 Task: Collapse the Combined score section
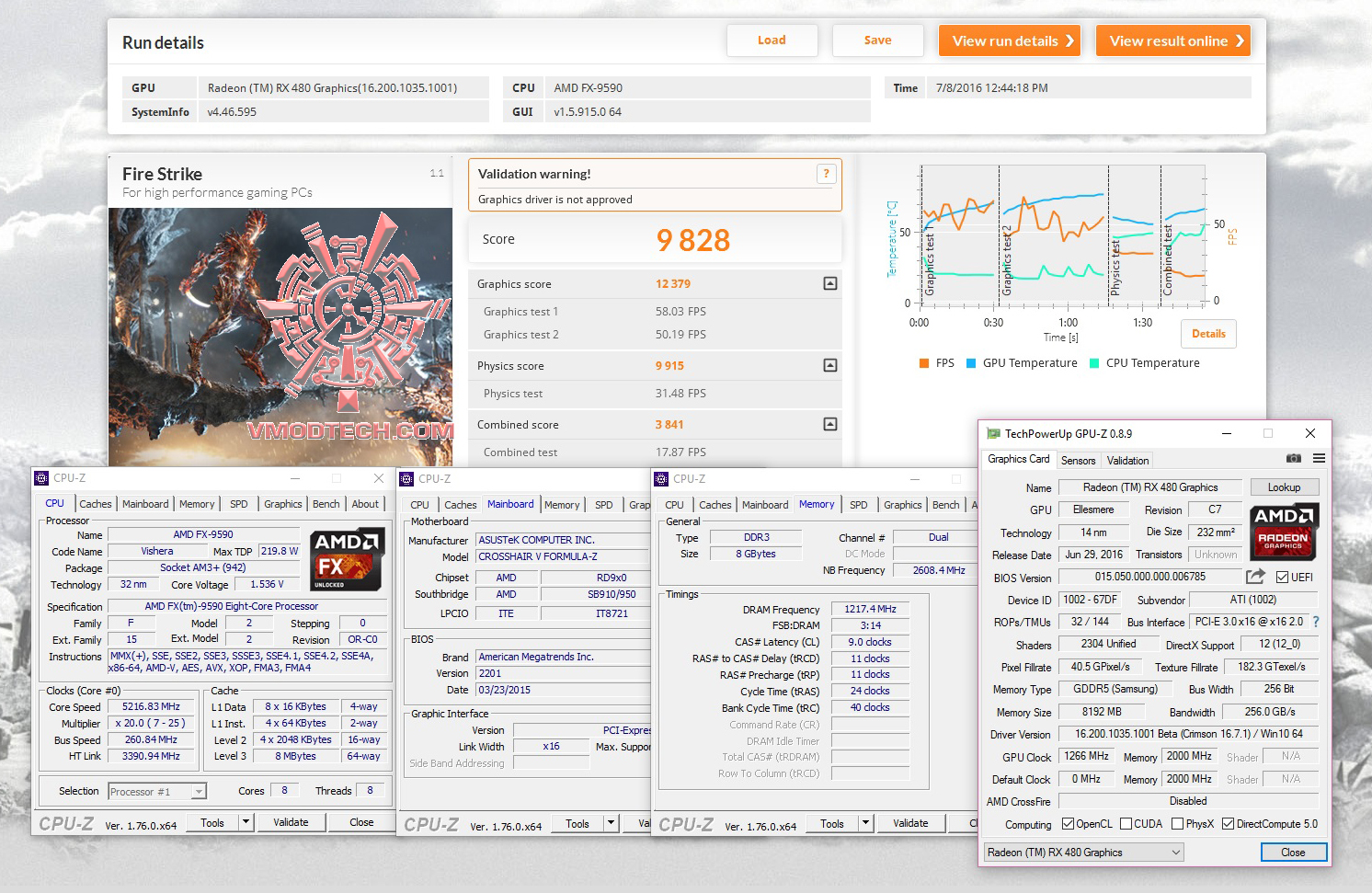(x=830, y=424)
